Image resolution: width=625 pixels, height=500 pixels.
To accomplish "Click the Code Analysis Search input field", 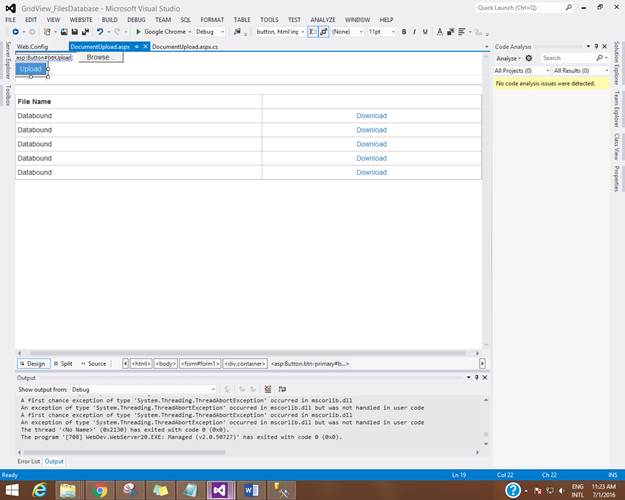I will pos(567,58).
